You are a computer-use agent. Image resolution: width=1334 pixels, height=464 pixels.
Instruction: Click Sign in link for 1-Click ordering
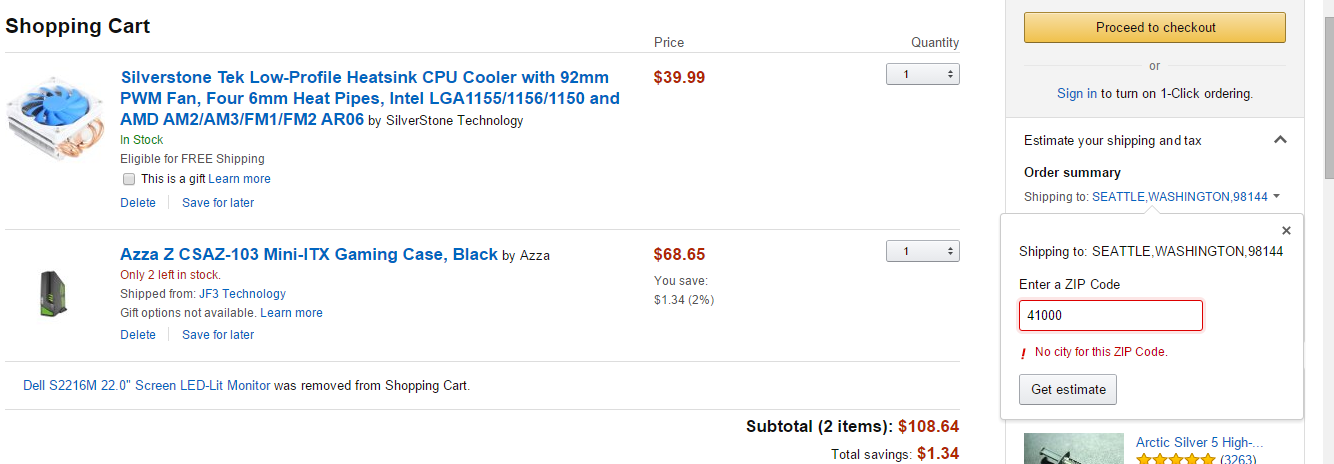[x=1077, y=93]
